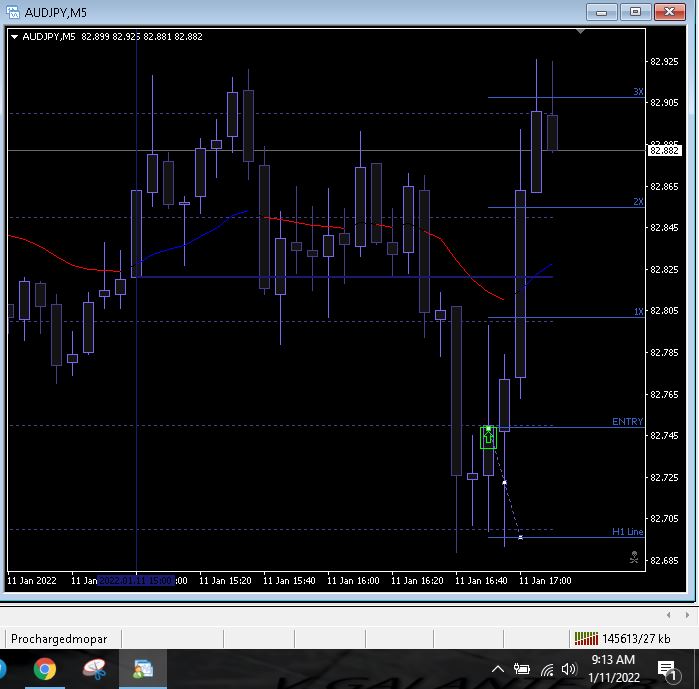Select the H1 Line label

click(x=627, y=532)
